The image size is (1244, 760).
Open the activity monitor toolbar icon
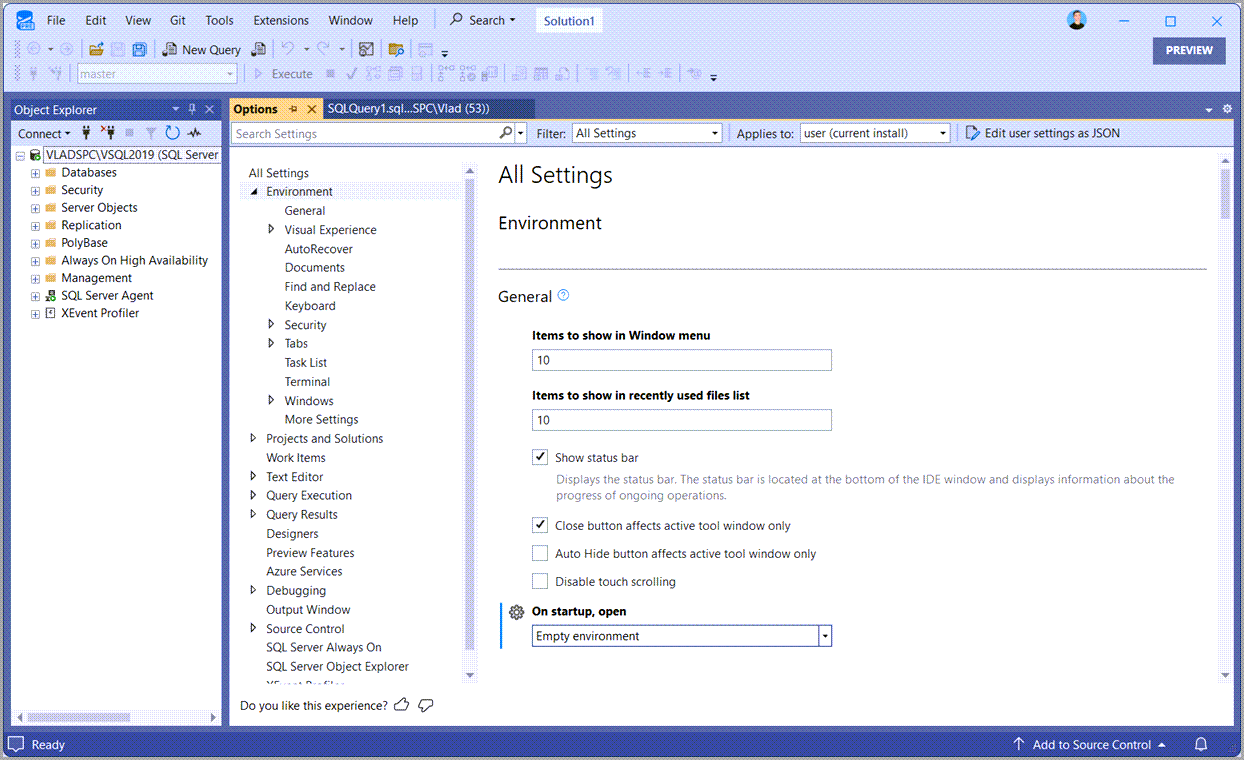366,49
